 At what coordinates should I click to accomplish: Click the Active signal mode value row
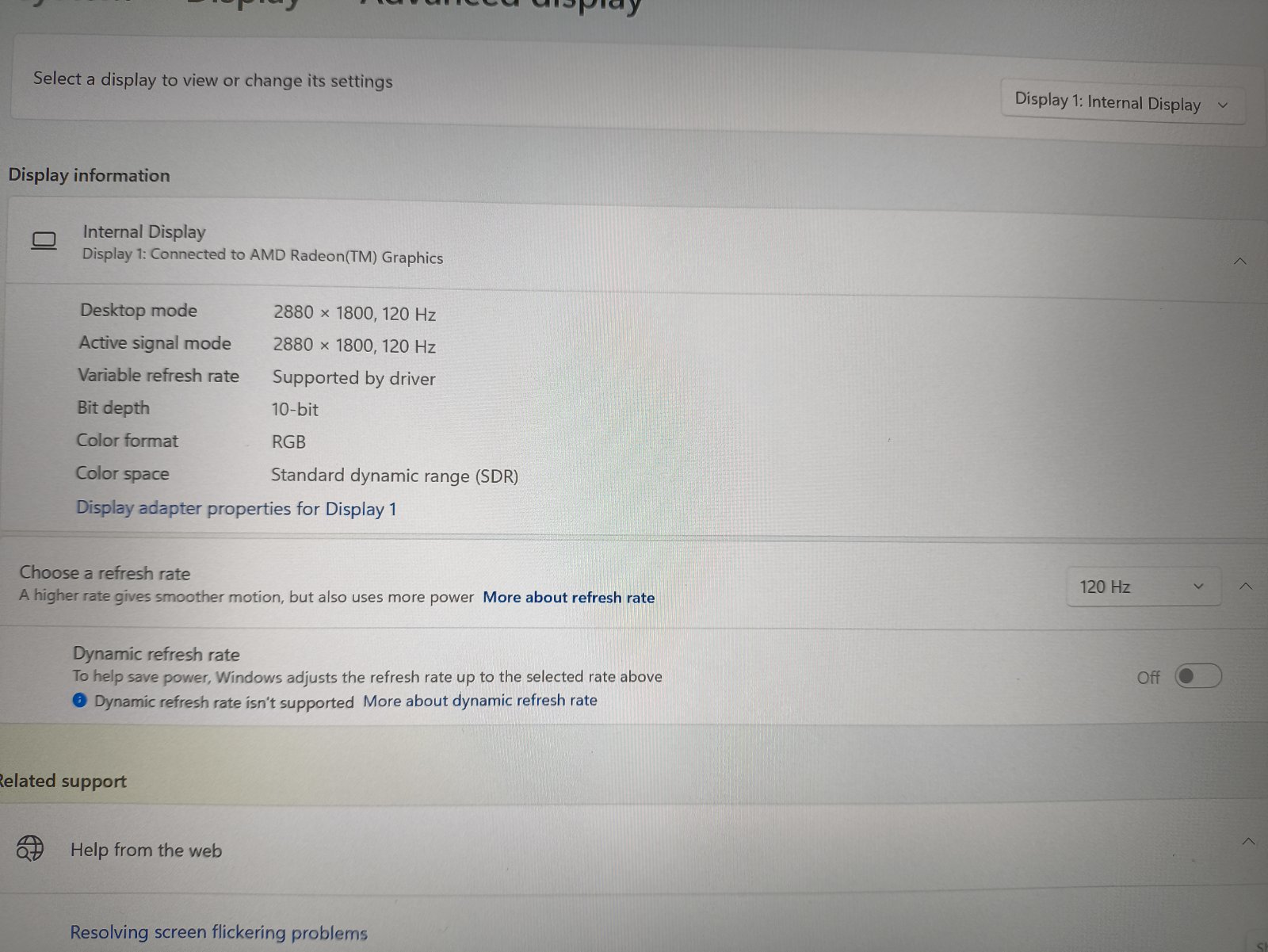354,346
